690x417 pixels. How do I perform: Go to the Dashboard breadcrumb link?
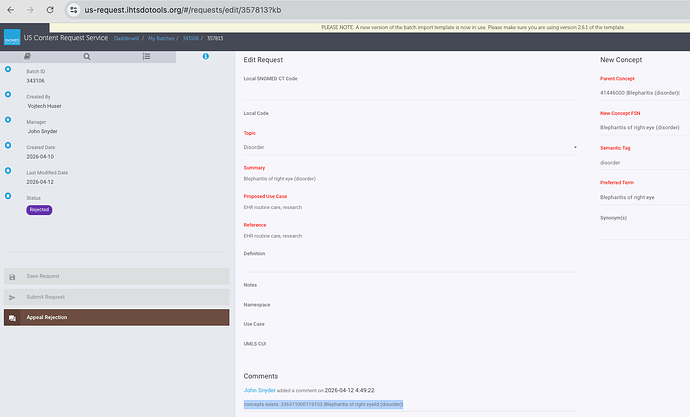[126, 38]
